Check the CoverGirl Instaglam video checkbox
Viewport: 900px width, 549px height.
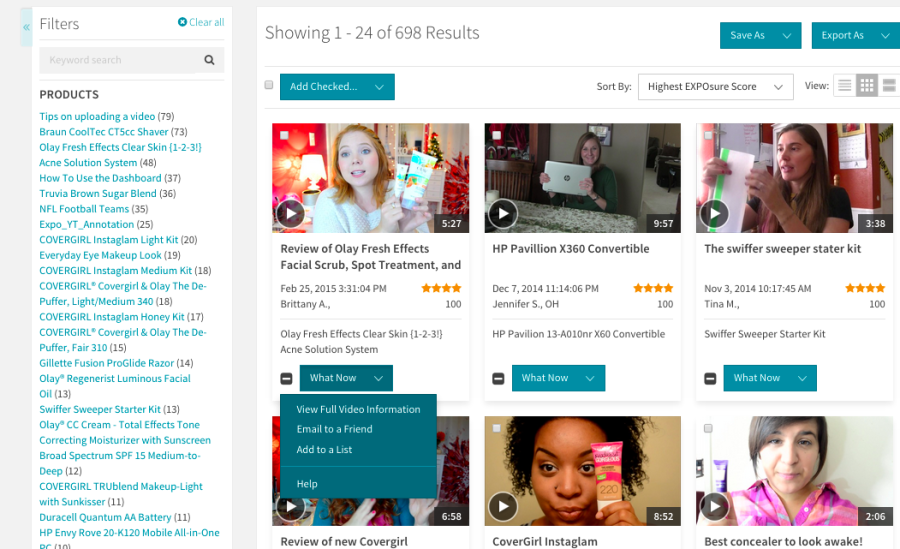click(x=496, y=428)
